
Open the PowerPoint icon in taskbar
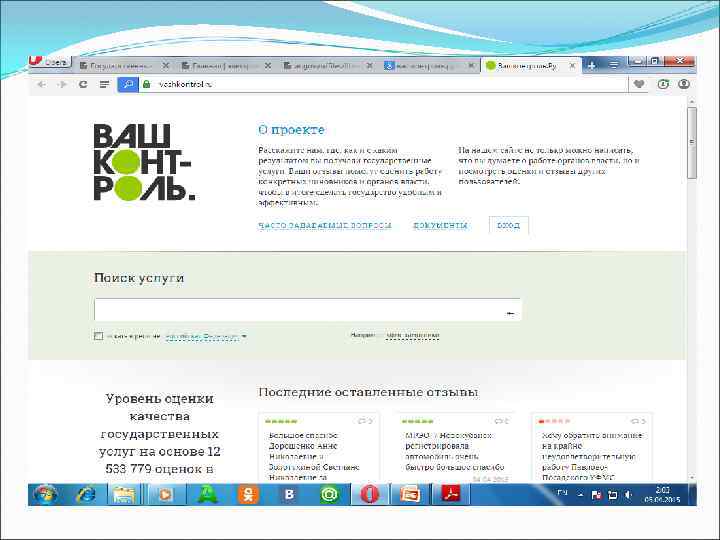pos(410,495)
